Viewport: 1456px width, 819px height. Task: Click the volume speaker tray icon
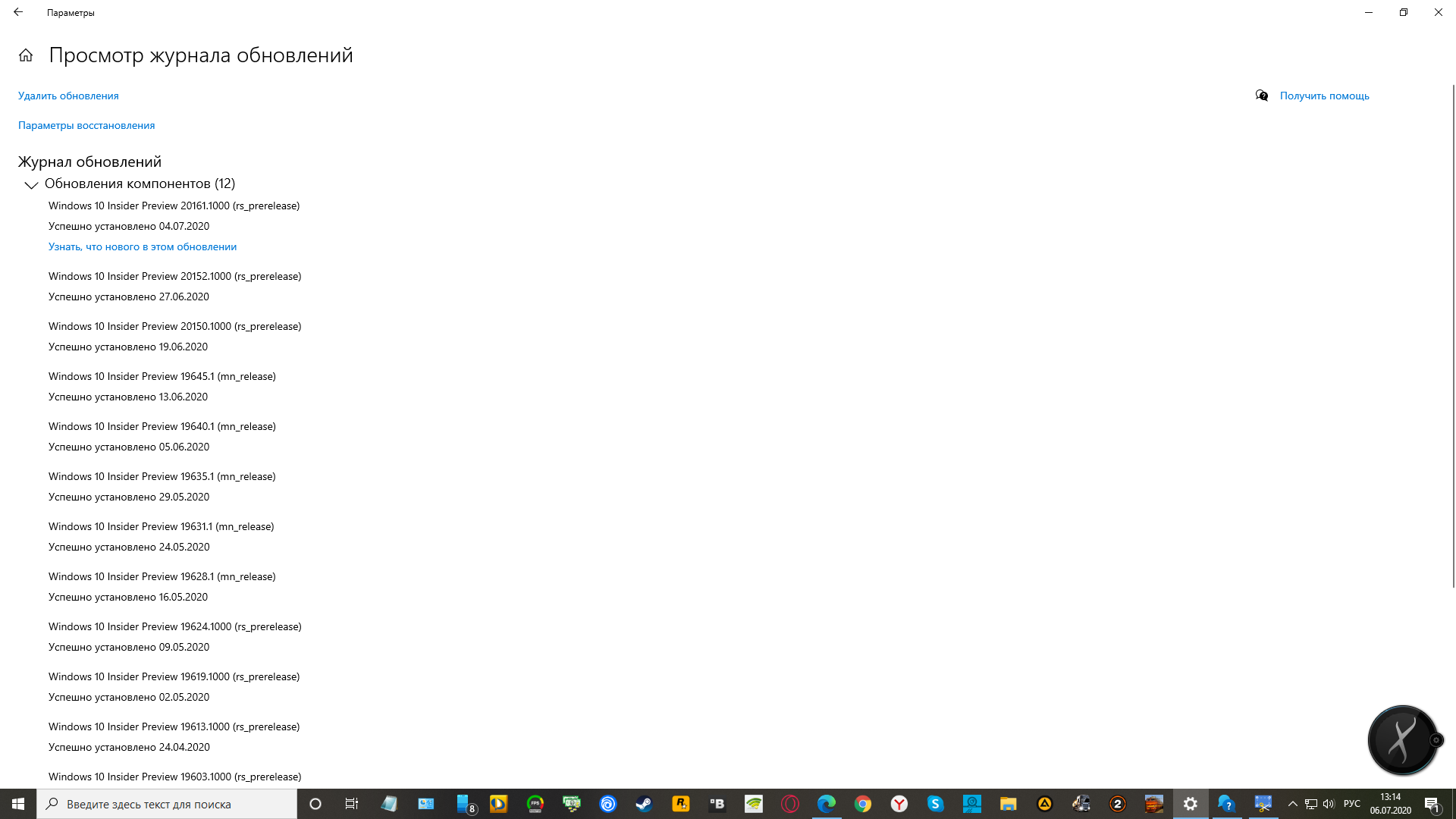click(1329, 804)
